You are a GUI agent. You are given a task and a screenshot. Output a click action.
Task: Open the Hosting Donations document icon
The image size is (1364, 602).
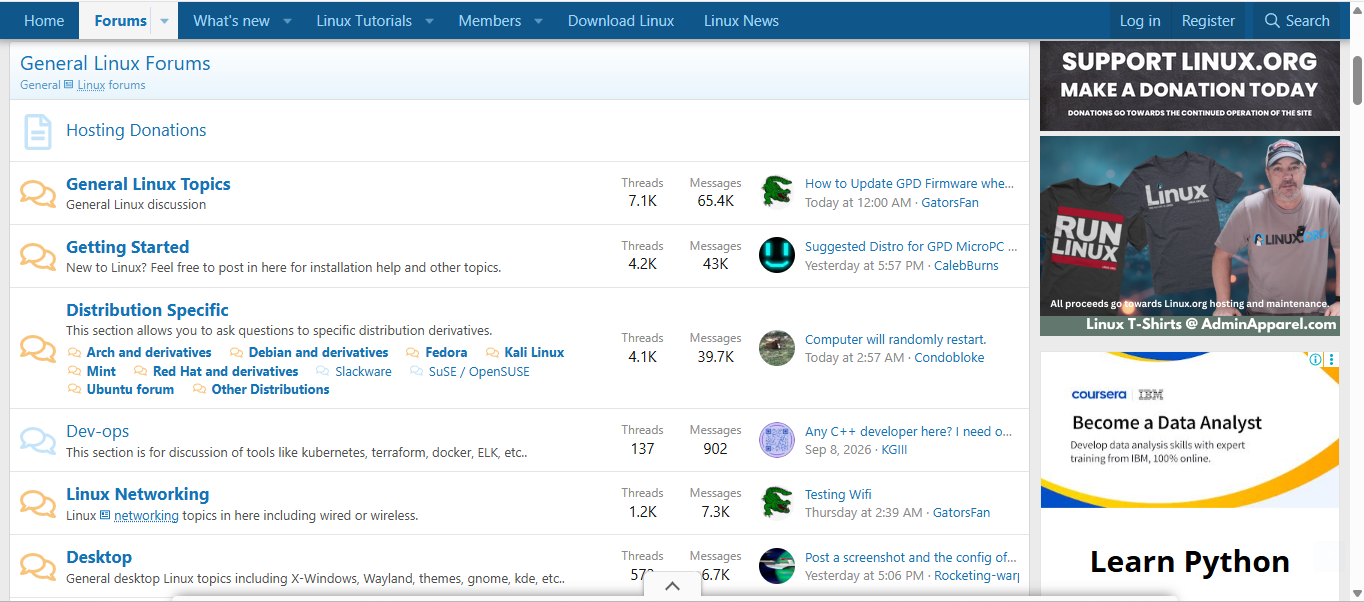(37, 131)
